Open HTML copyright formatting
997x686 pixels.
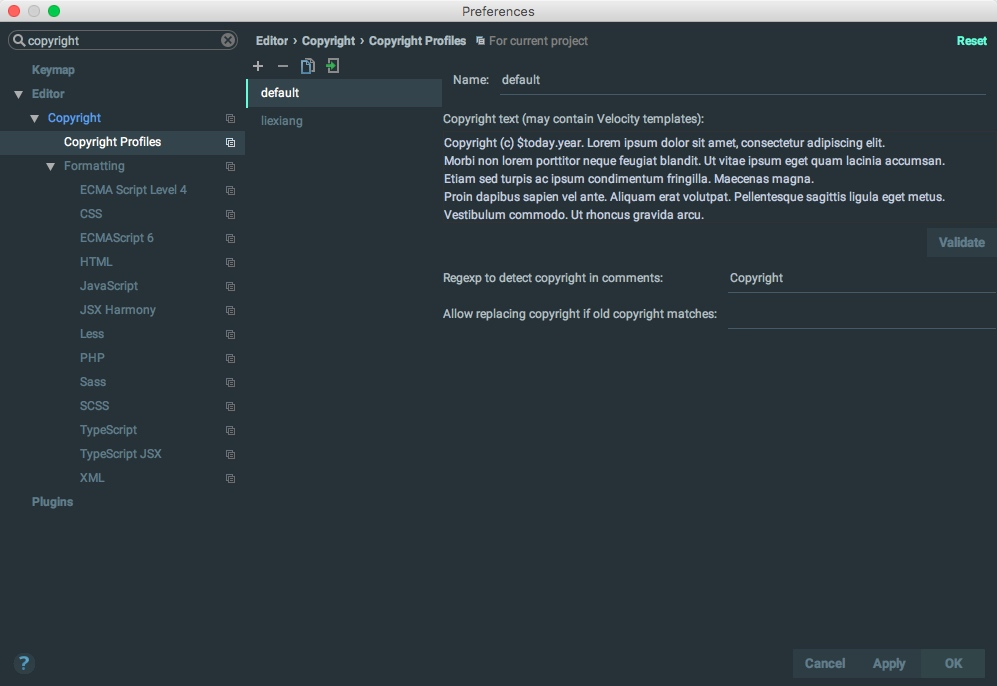(x=96, y=262)
